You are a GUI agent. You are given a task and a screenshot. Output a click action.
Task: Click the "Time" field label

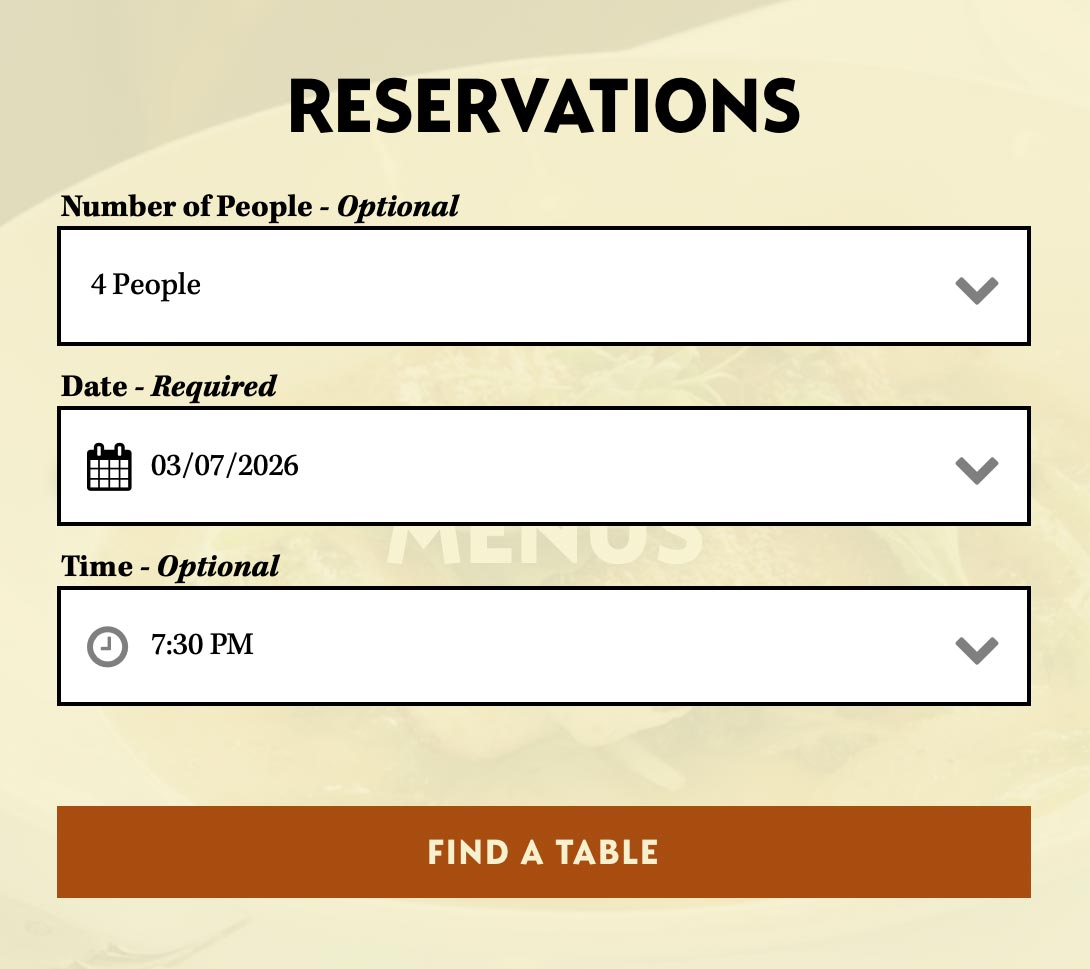tap(96, 566)
